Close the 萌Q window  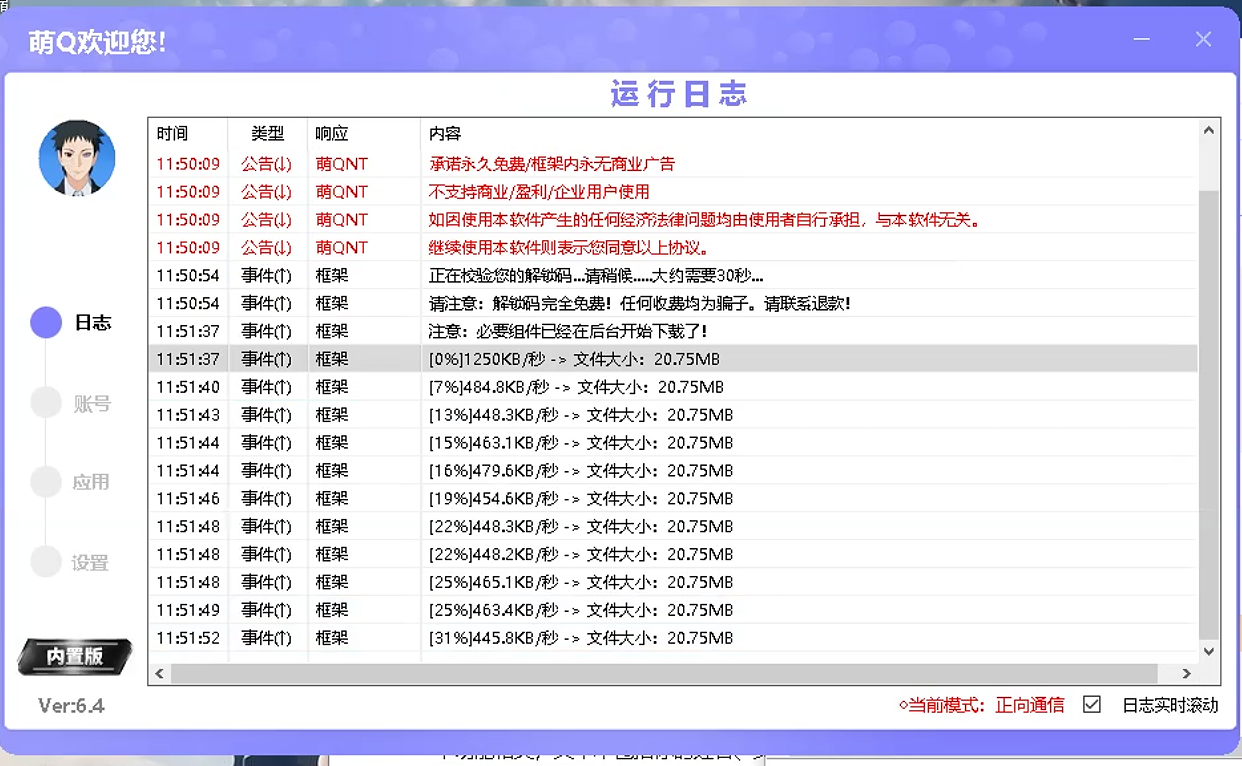pos(1203,40)
